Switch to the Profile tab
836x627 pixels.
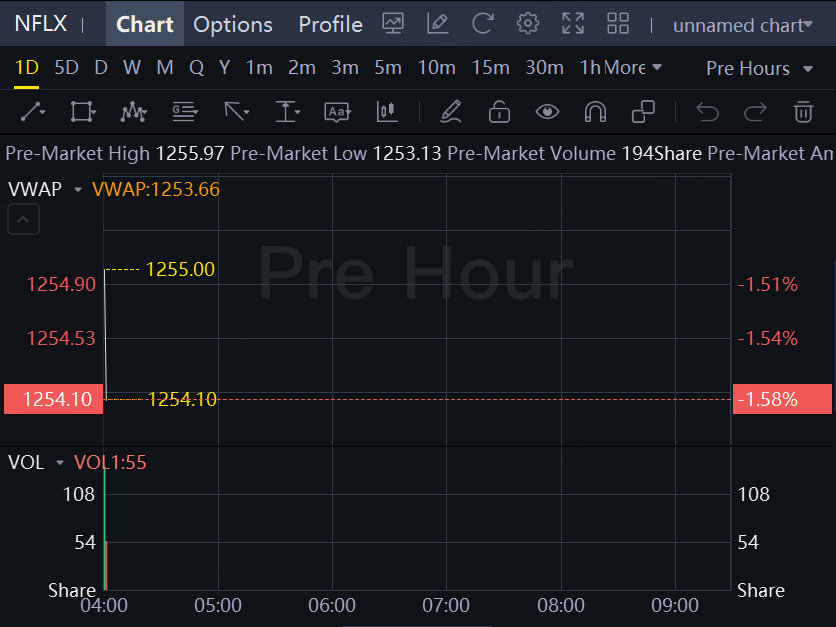click(x=330, y=24)
